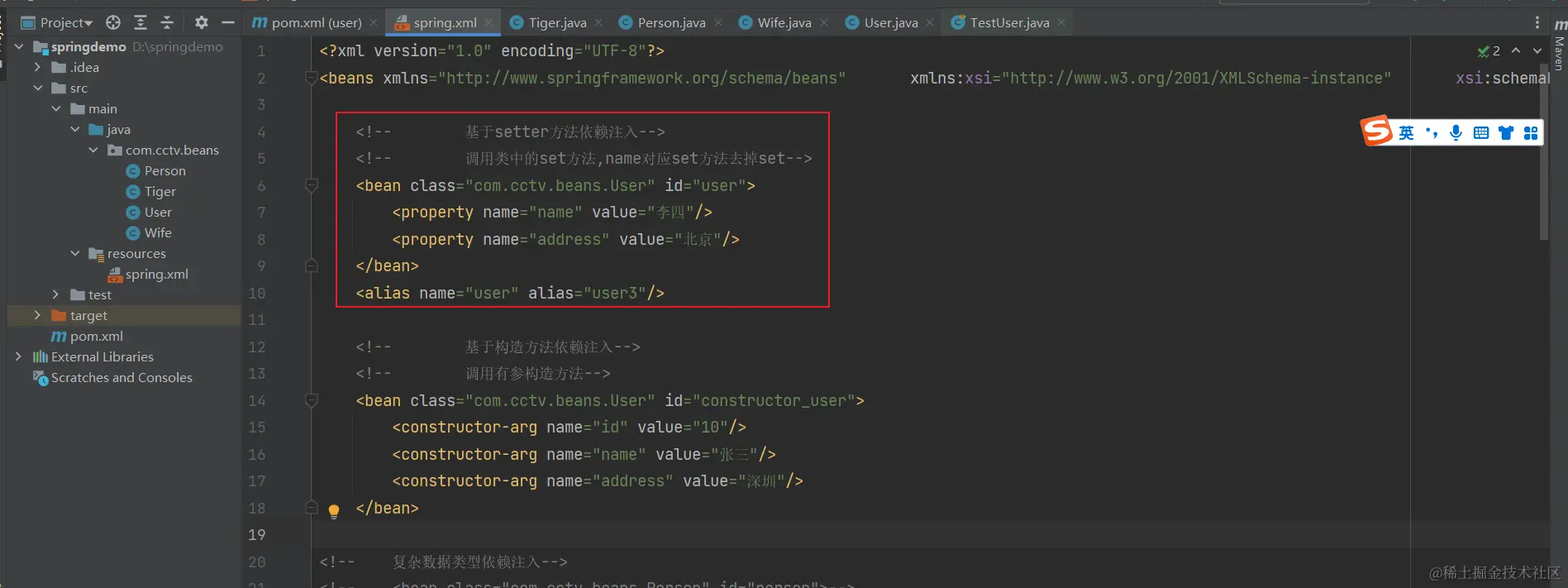Open the Sogou skin shirt icon
This screenshot has height=588, width=1568.
(x=1506, y=132)
